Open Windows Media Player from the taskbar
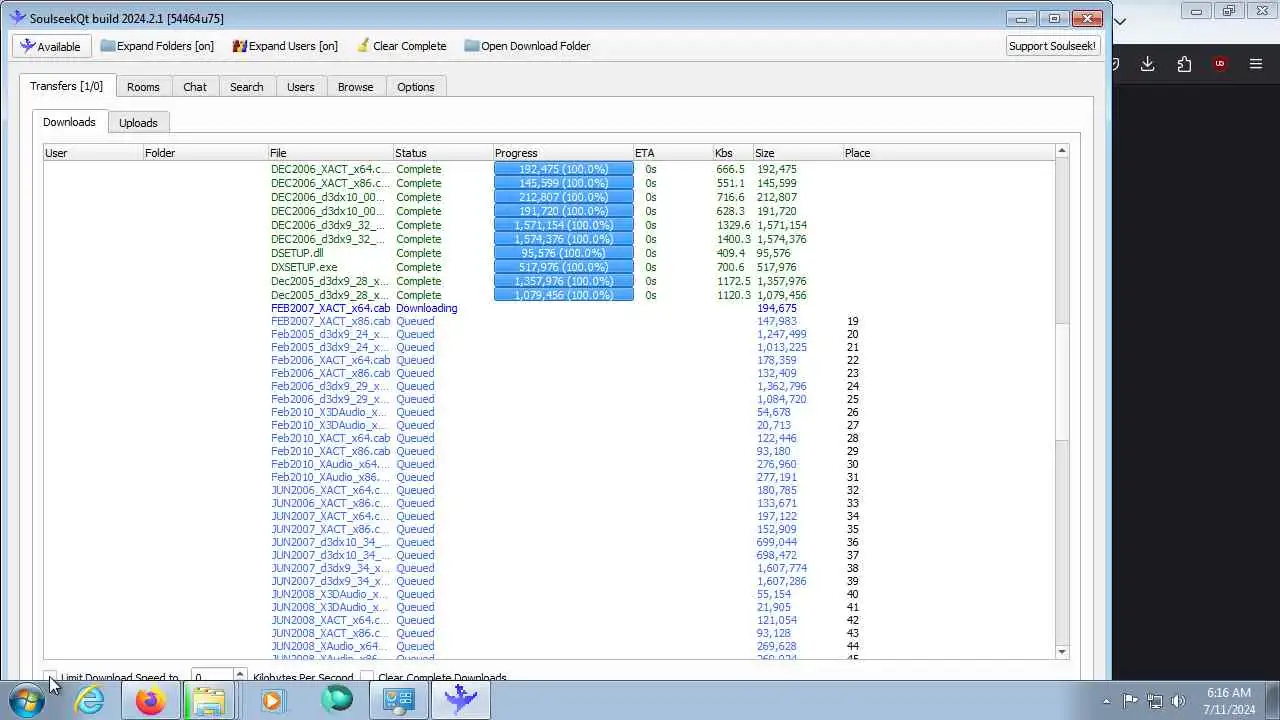 pyautogui.click(x=272, y=700)
